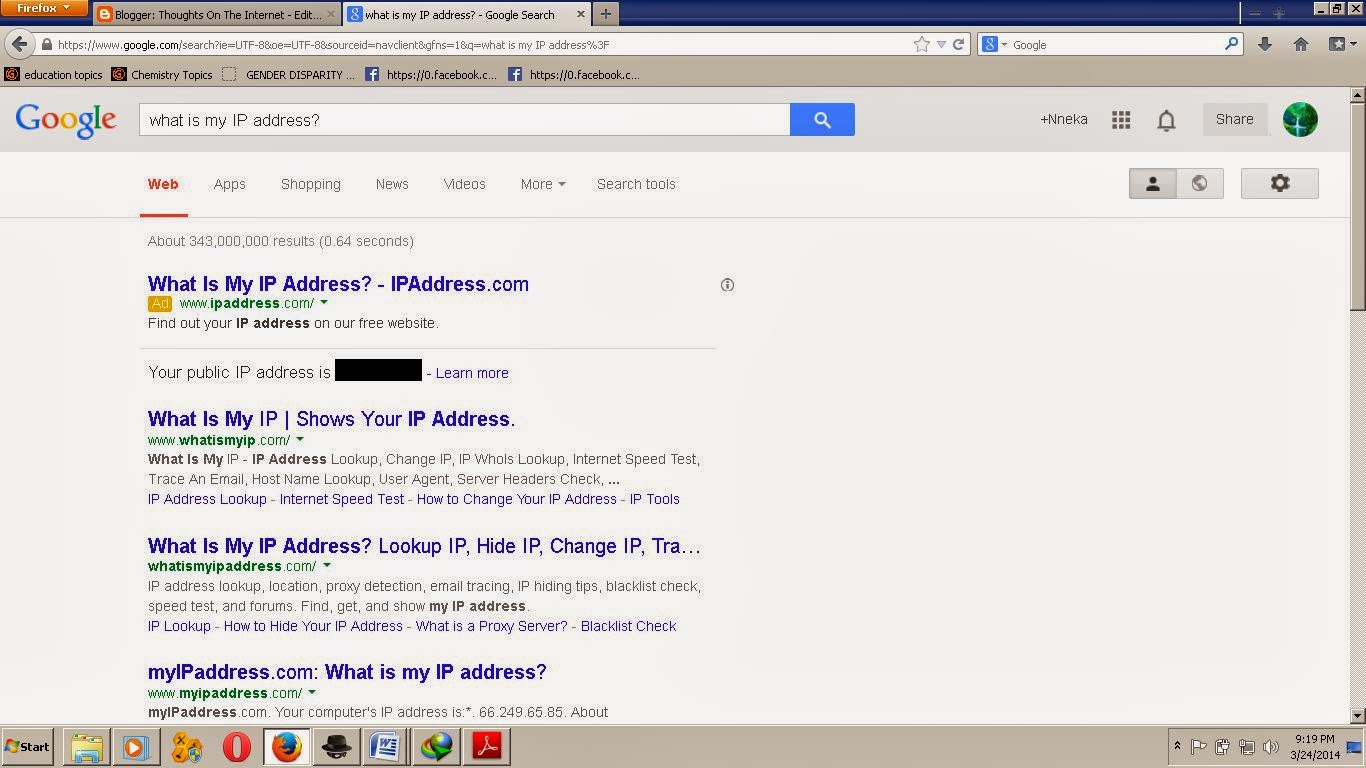Image resolution: width=1366 pixels, height=768 pixels.
Task: Click the network icon in system tray
Action: [x=1247, y=747]
